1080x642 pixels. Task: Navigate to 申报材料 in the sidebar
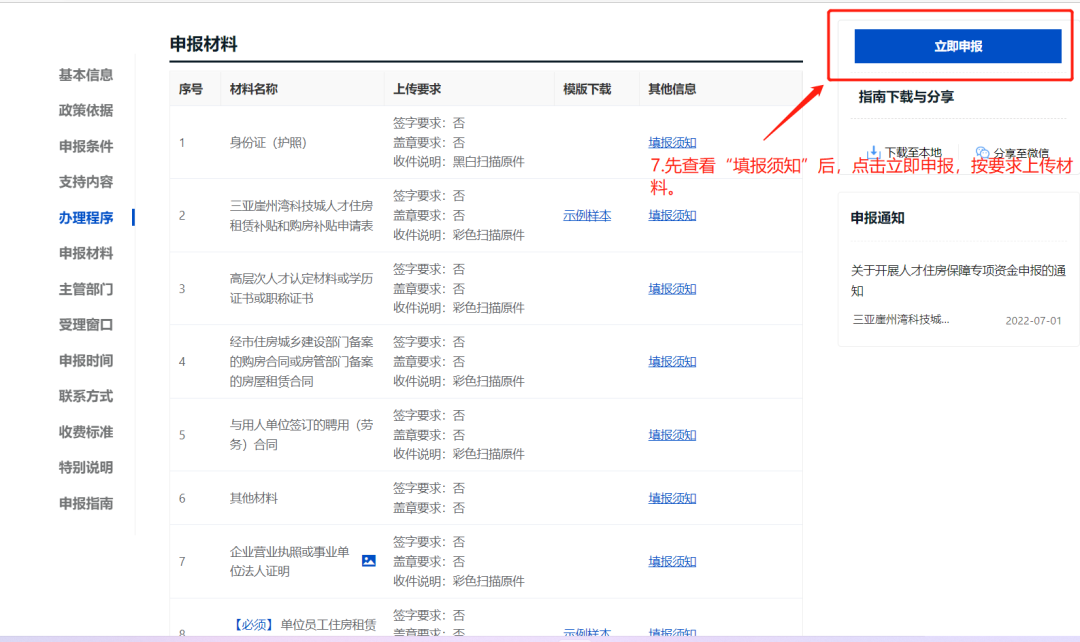tap(86, 253)
